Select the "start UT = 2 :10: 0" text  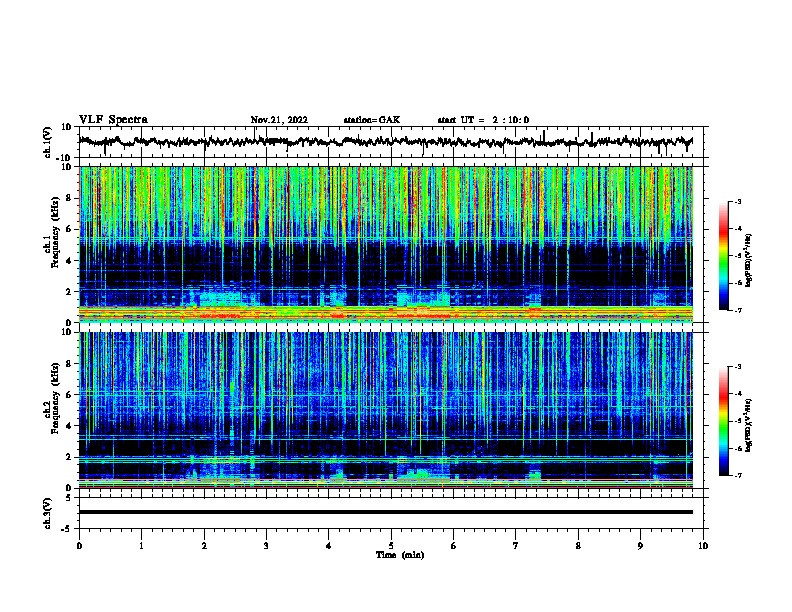(483, 120)
